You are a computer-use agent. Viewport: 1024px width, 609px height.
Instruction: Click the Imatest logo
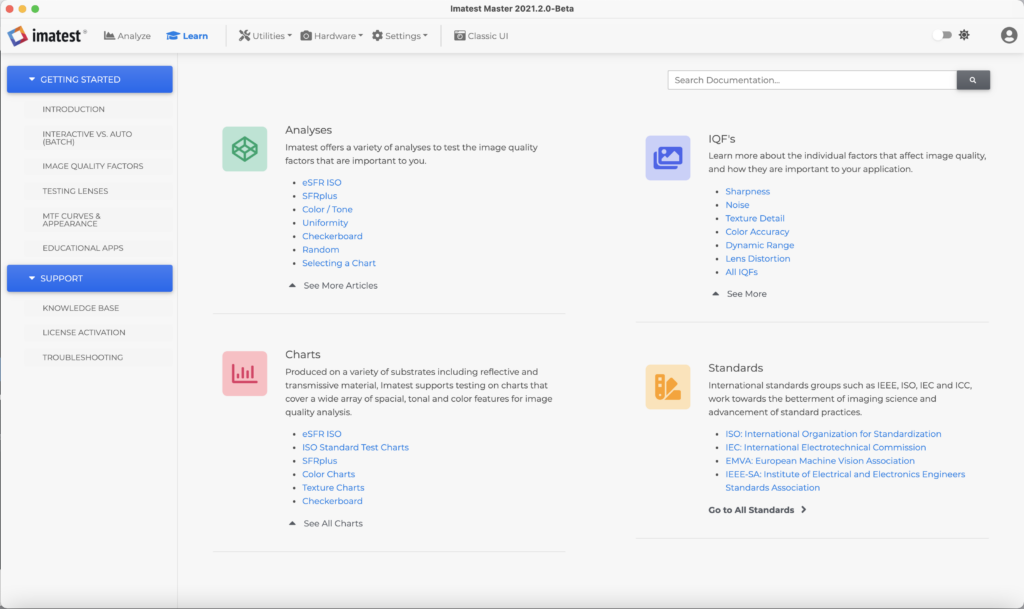coord(46,35)
